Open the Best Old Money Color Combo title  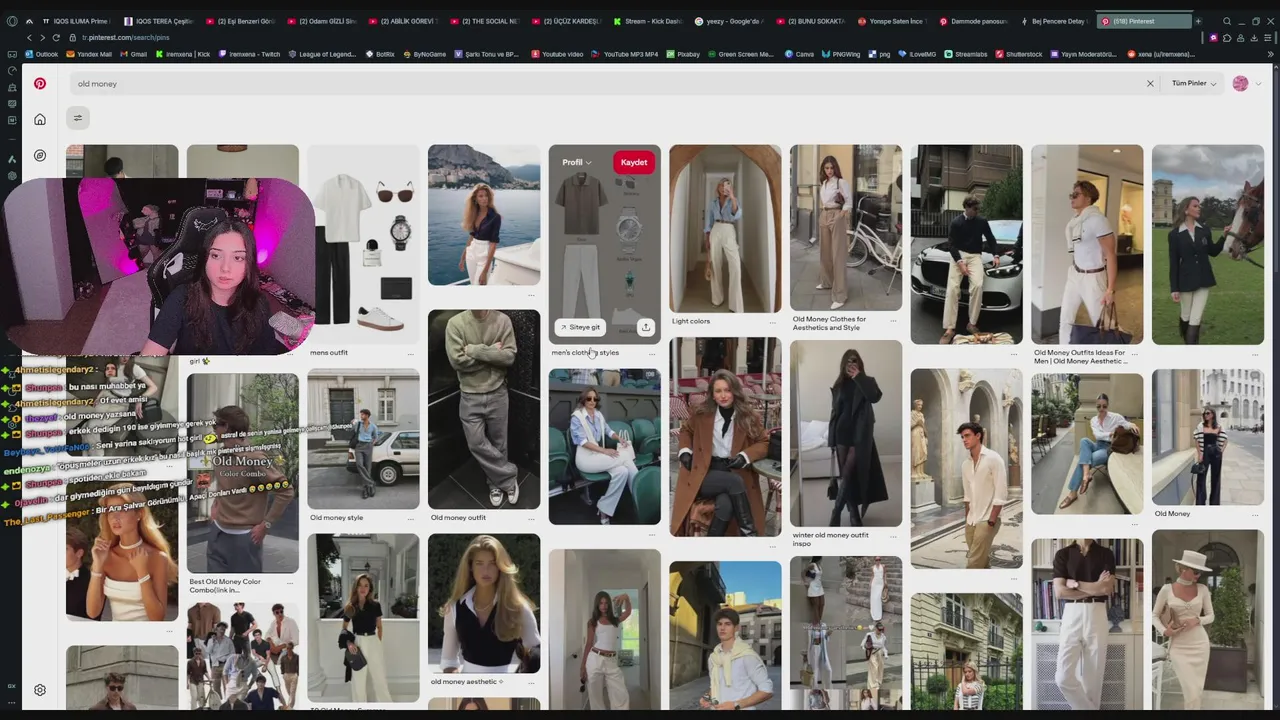225,585
